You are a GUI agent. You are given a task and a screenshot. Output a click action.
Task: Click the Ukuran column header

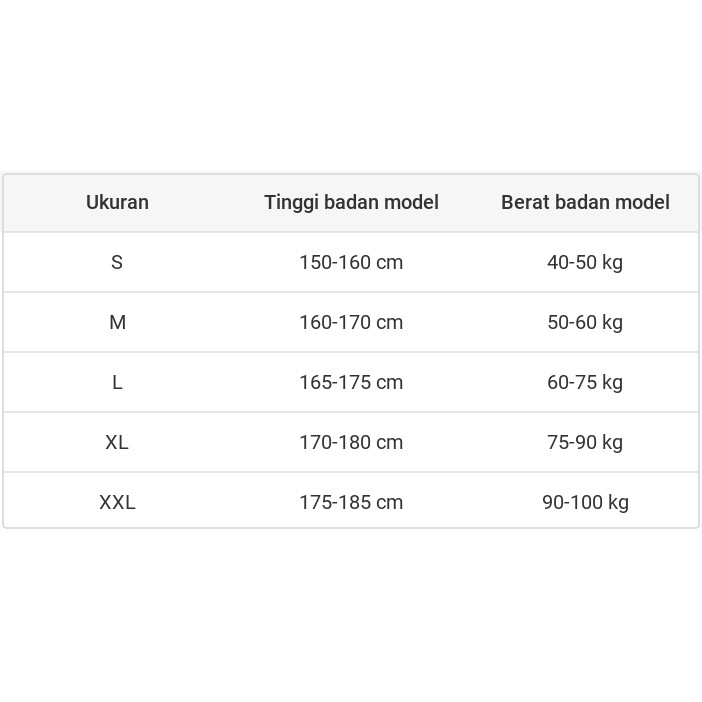click(117, 202)
